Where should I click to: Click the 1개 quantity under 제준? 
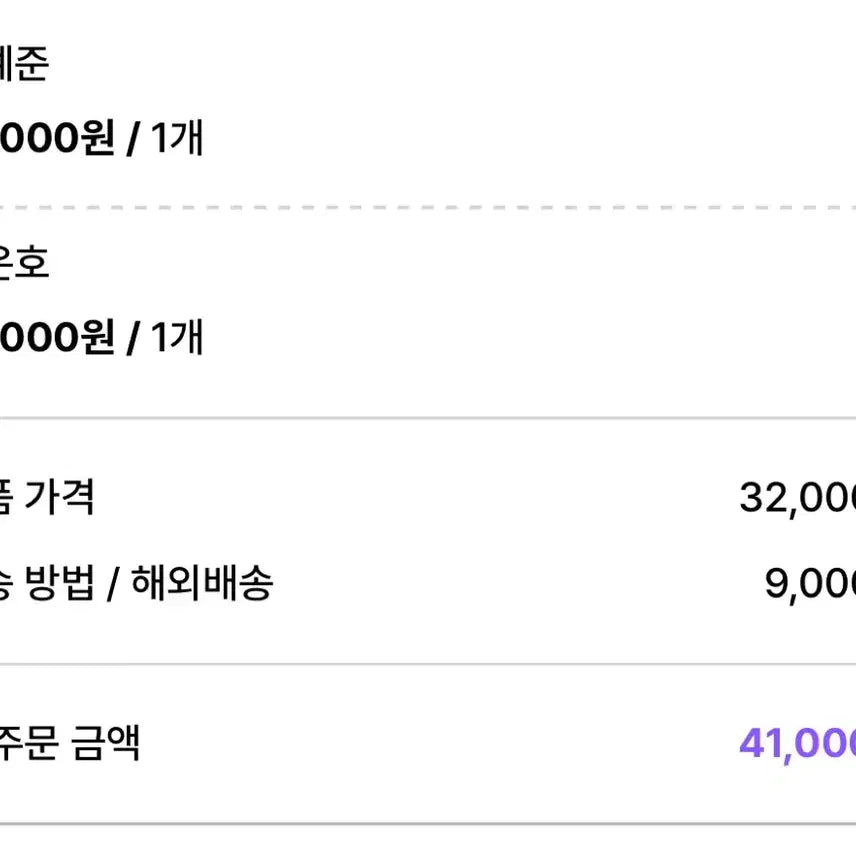coord(177,138)
